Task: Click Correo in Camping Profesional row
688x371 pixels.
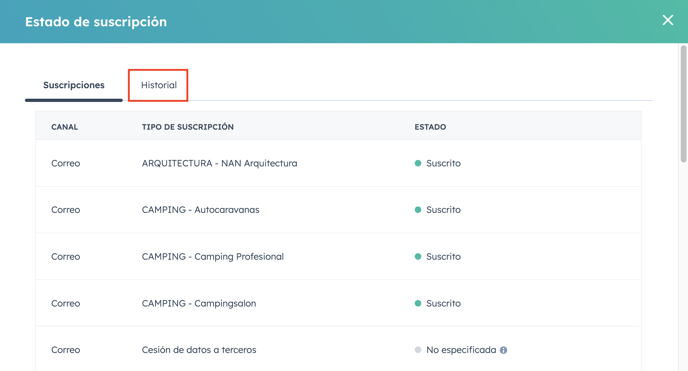Action: click(x=65, y=257)
